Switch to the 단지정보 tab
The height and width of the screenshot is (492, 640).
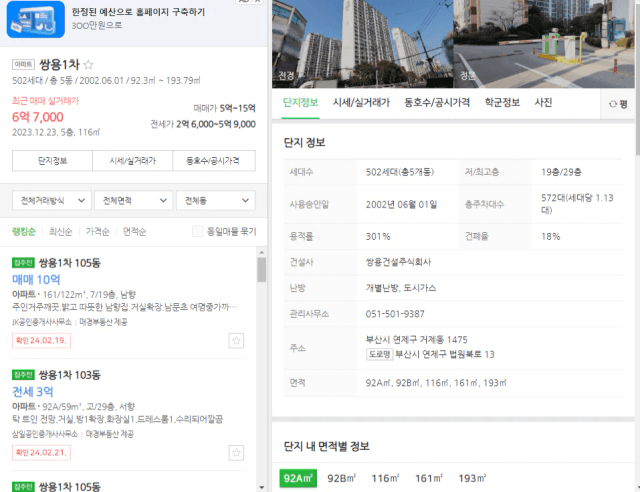(x=300, y=102)
